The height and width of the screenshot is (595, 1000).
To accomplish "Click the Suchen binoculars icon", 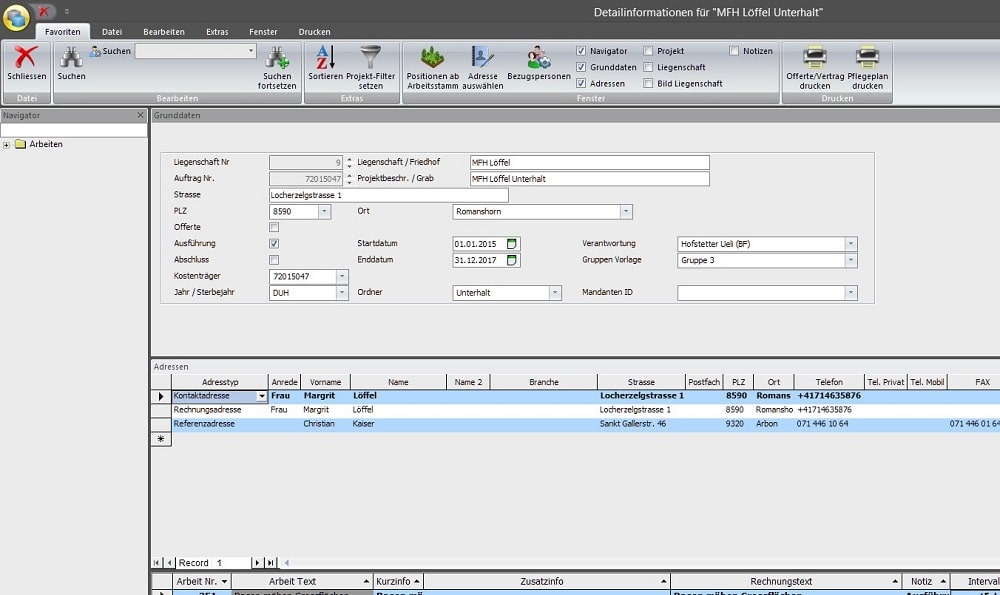I will click(x=71, y=57).
